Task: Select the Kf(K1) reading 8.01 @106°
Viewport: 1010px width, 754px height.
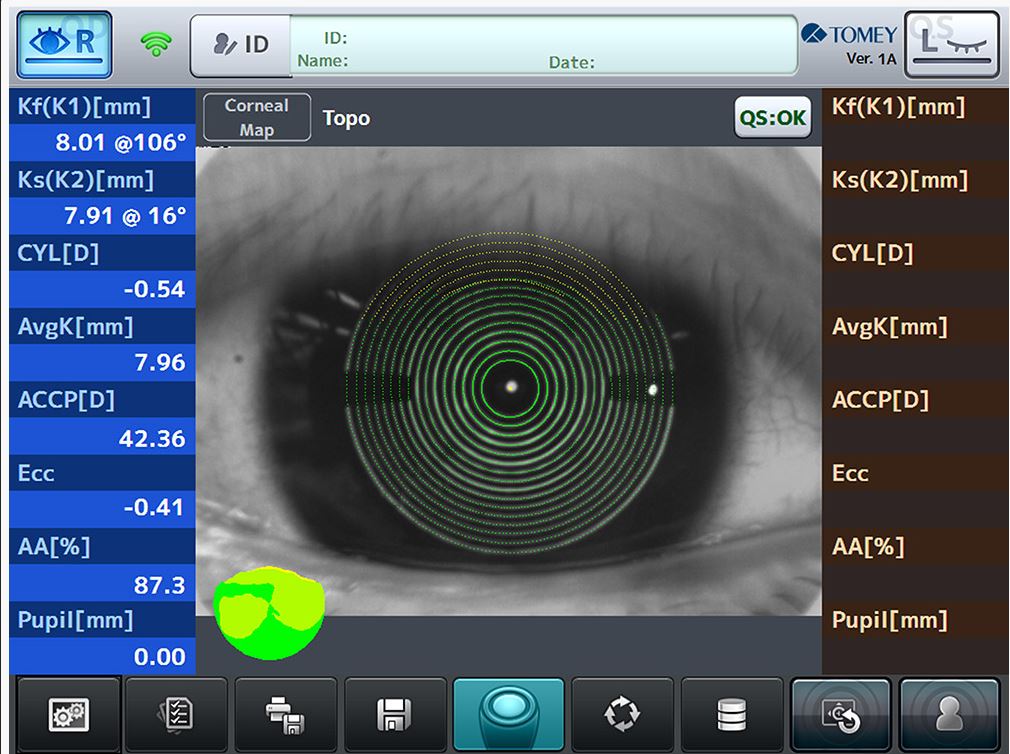Action: tap(121, 143)
